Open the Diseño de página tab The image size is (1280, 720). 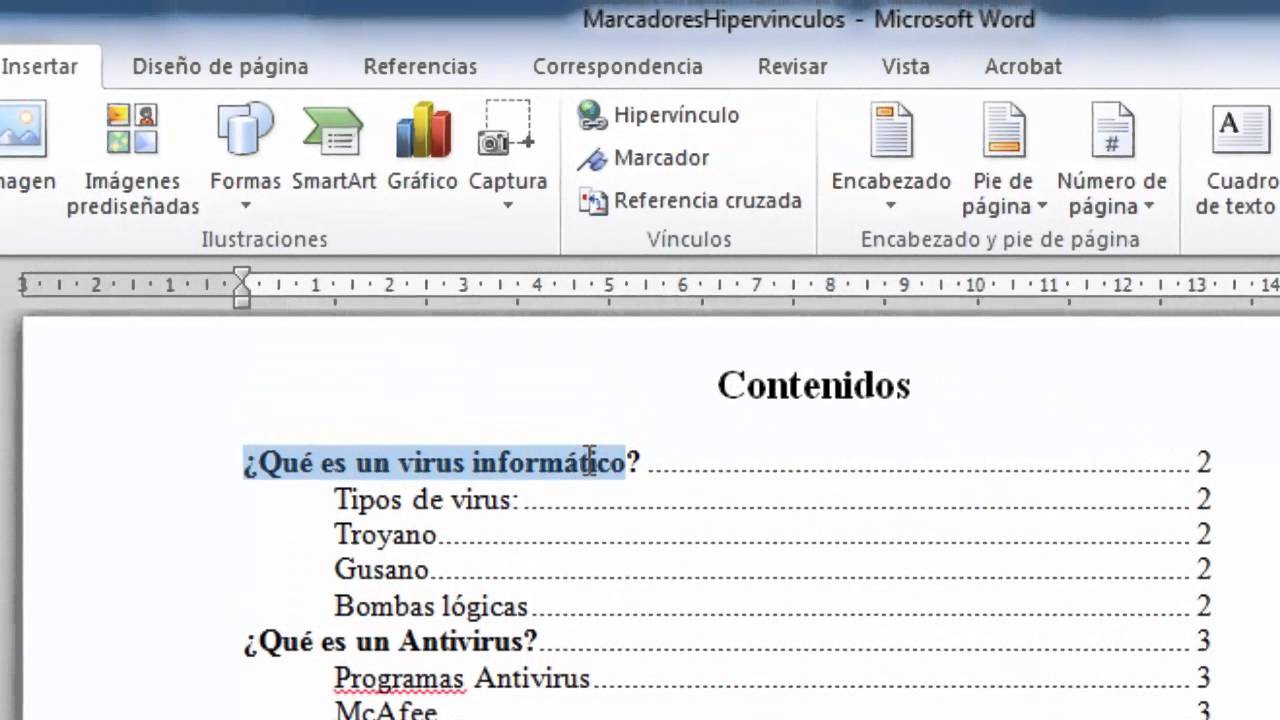point(220,67)
